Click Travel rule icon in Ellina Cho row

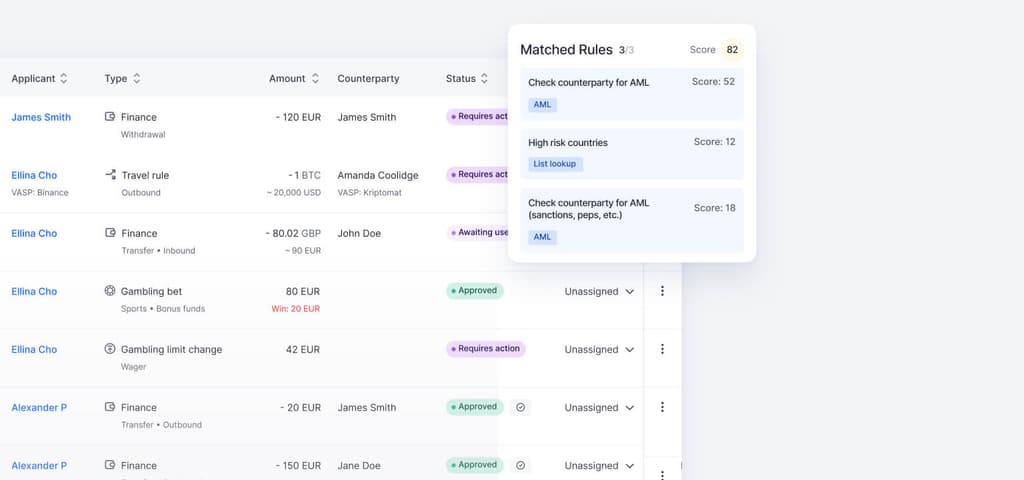coord(110,175)
